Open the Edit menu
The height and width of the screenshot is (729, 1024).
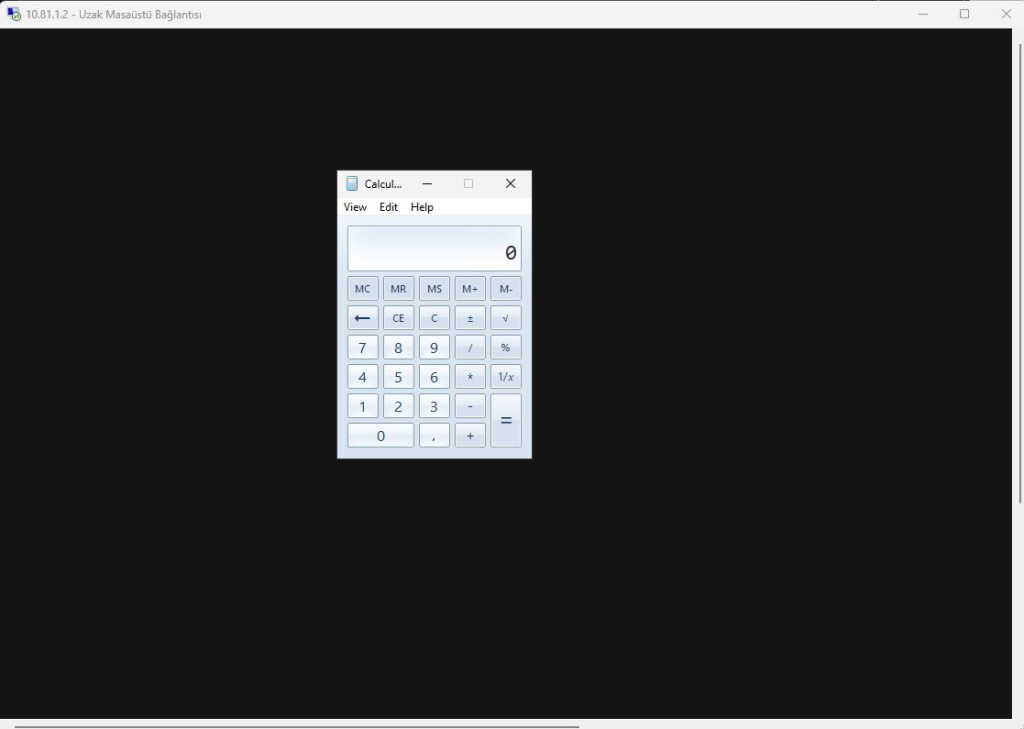388,207
